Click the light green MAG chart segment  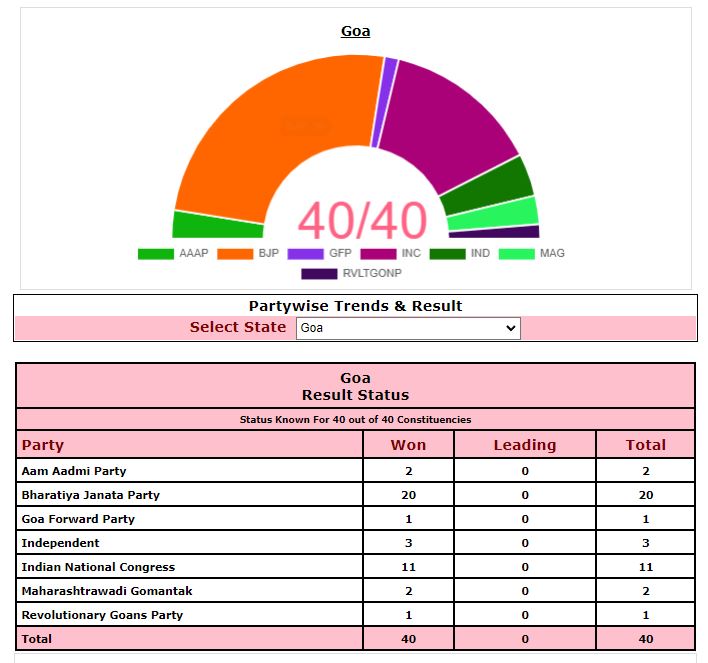pos(493,215)
